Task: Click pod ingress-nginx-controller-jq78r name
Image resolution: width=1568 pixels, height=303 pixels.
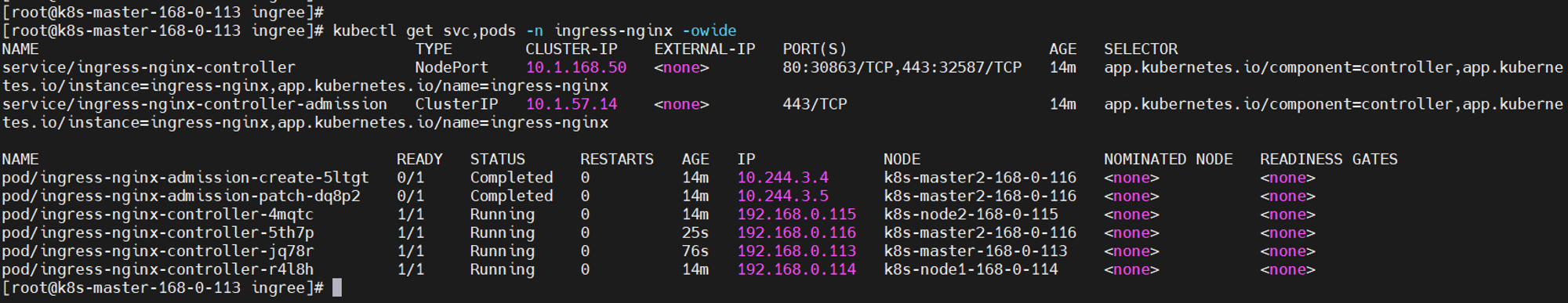Action: (x=158, y=251)
